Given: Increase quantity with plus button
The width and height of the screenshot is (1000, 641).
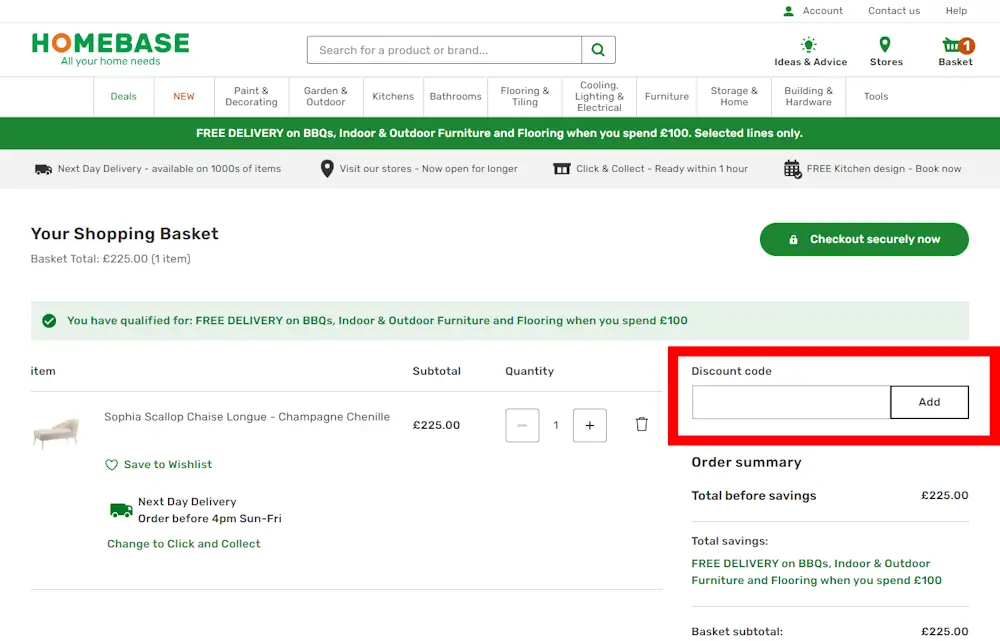Looking at the screenshot, I should [590, 425].
